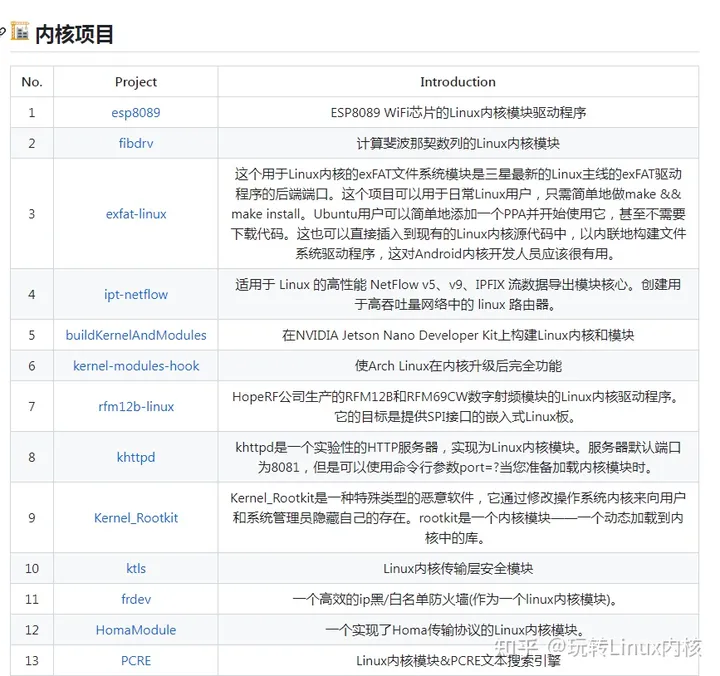Open the PCRE project link
This screenshot has width=720, height=676.
136,661
